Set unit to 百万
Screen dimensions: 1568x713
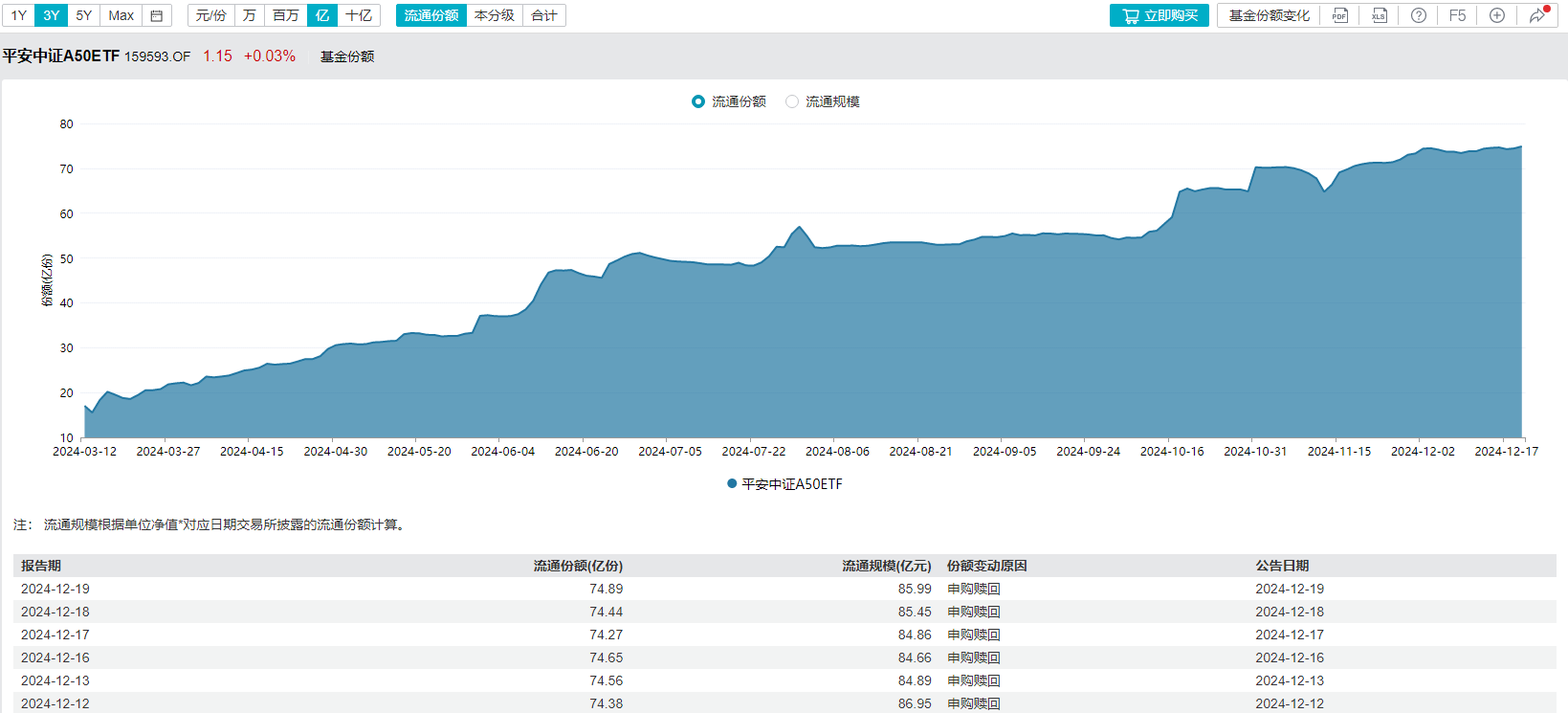point(286,15)
